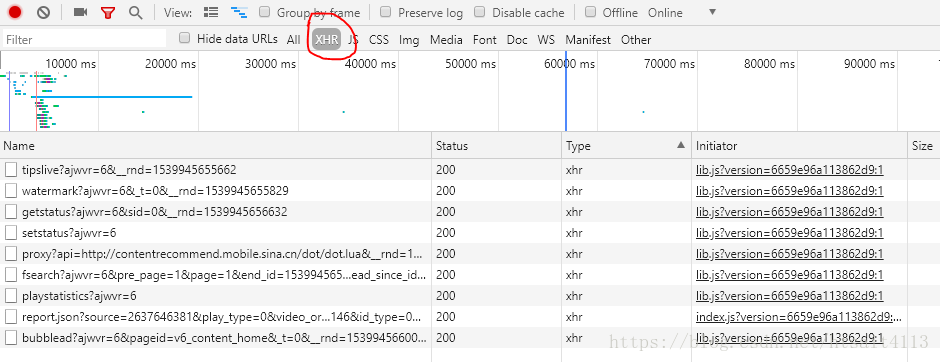Select the WS filter type

click(x=546, y=40)
